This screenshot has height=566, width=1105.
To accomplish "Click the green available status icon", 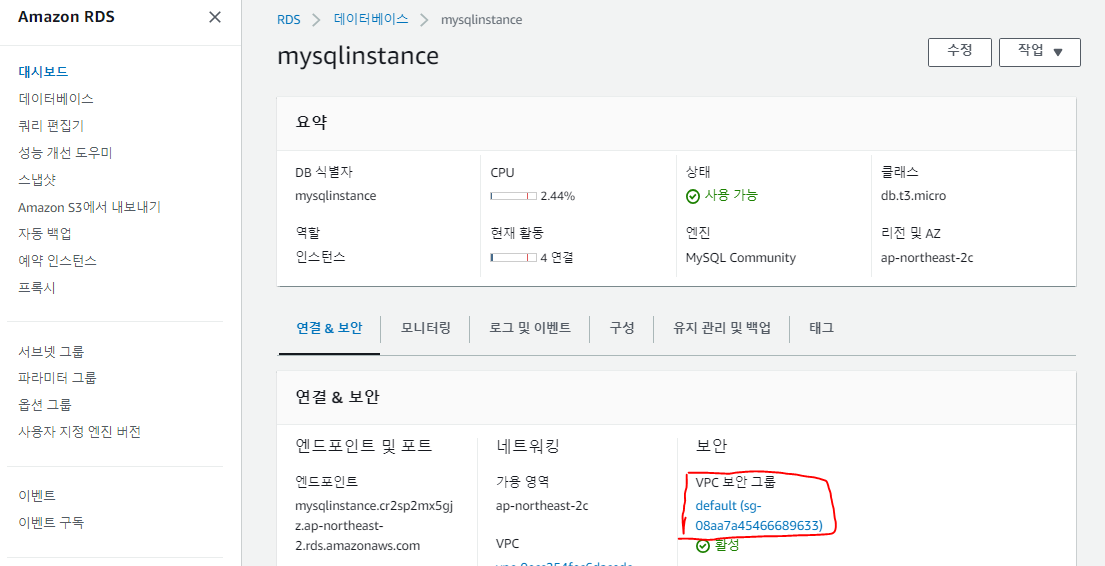I will (x=692, y=196).
